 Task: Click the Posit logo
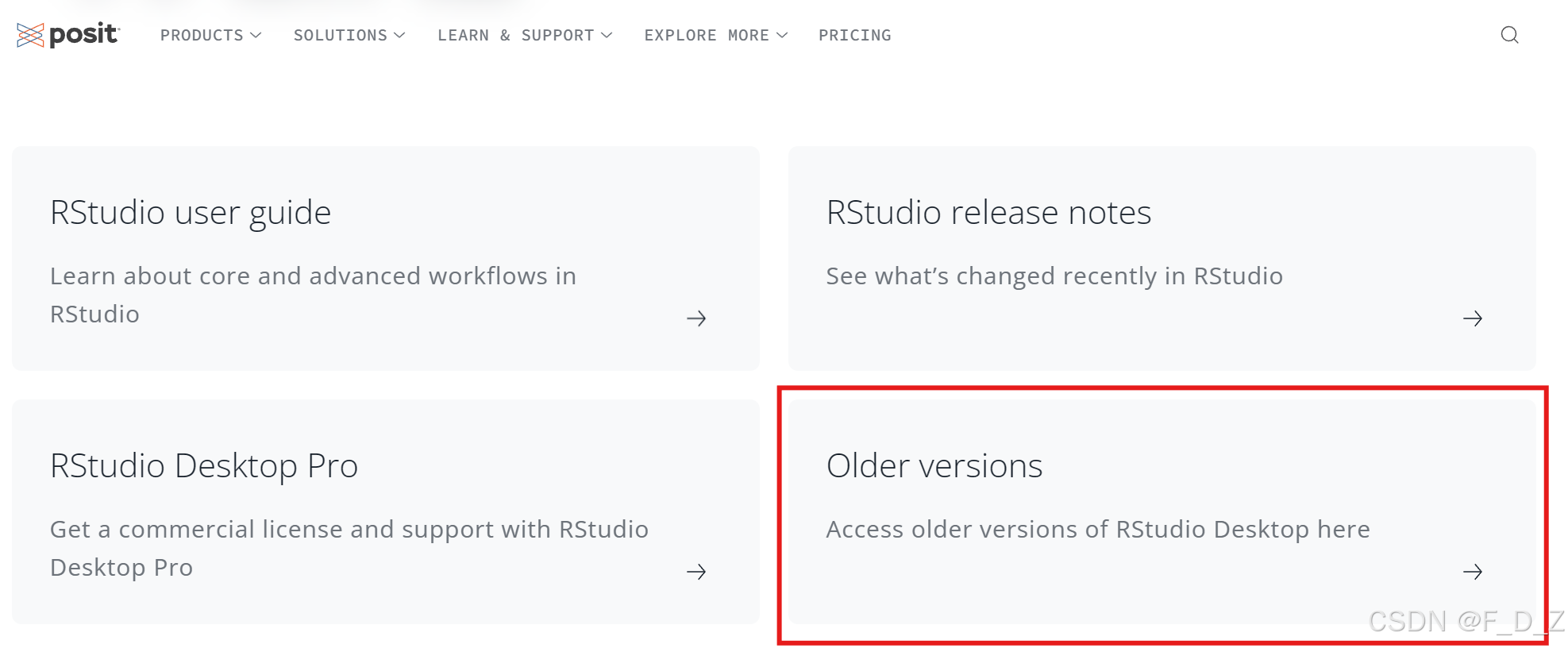pyautogui.click(x=68, y=35)
